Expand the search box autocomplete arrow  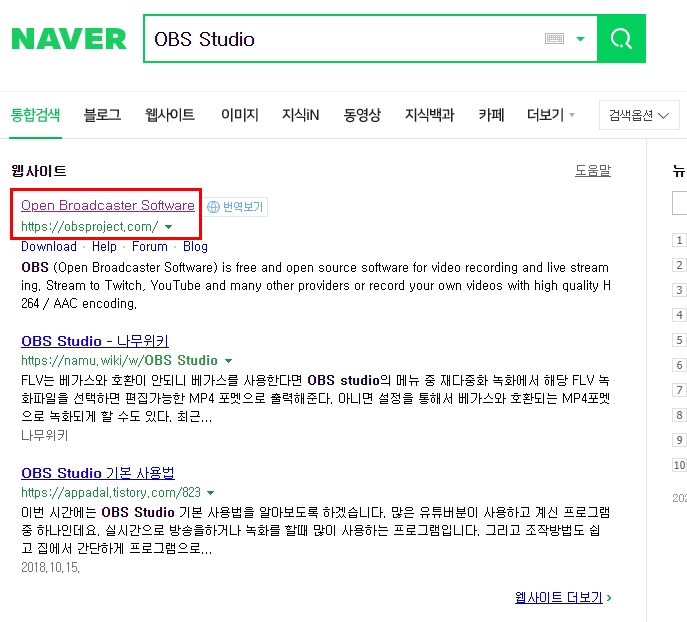pos(581,39)
